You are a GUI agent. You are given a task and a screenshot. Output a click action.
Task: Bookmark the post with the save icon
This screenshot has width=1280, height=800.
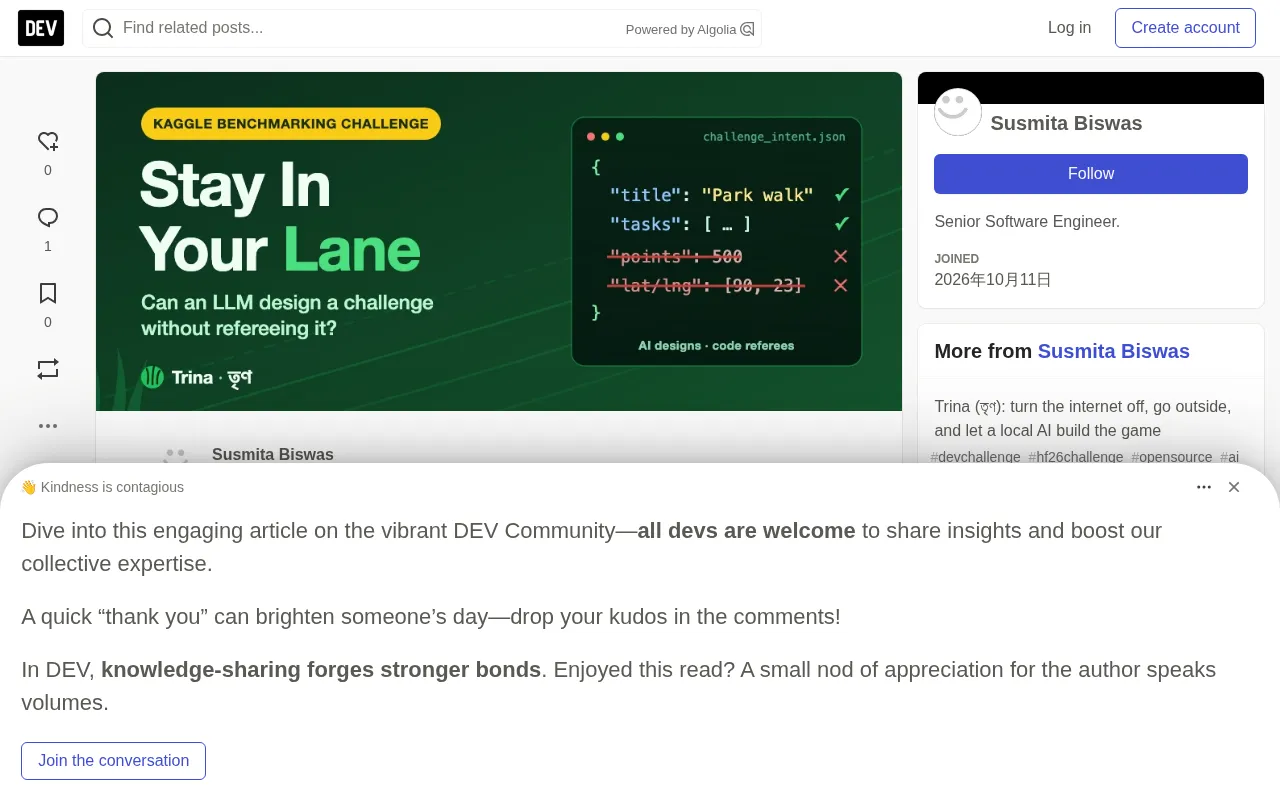click(48, 293)
